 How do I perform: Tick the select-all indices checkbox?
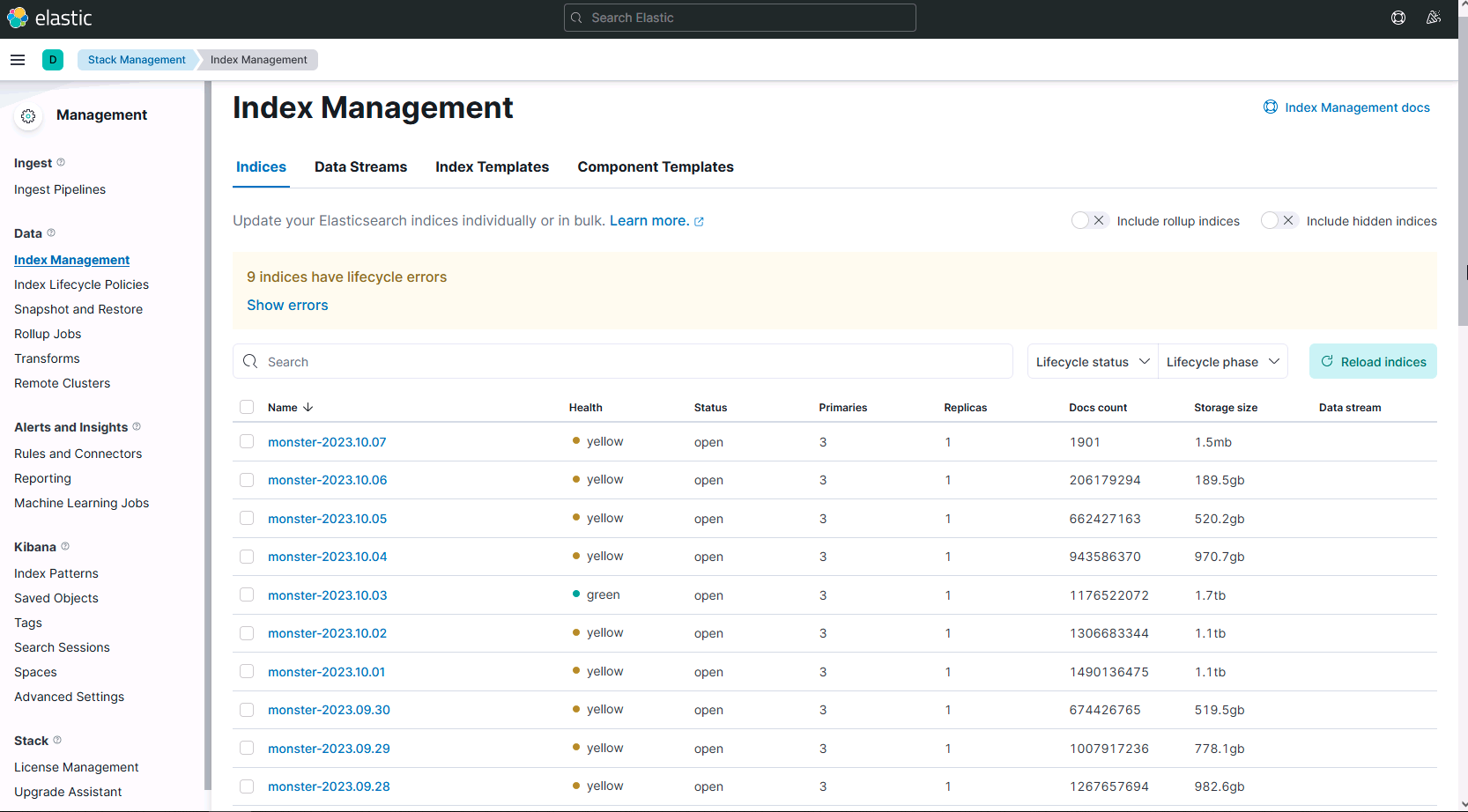pos(247,408)
